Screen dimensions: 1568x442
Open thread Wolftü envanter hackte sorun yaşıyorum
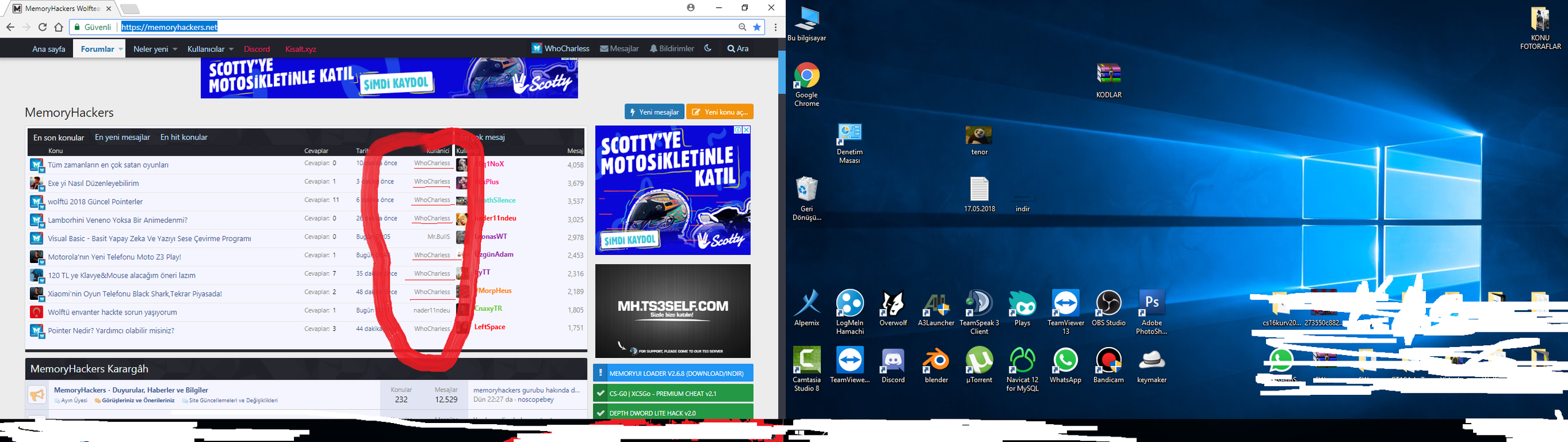[112, 312]
